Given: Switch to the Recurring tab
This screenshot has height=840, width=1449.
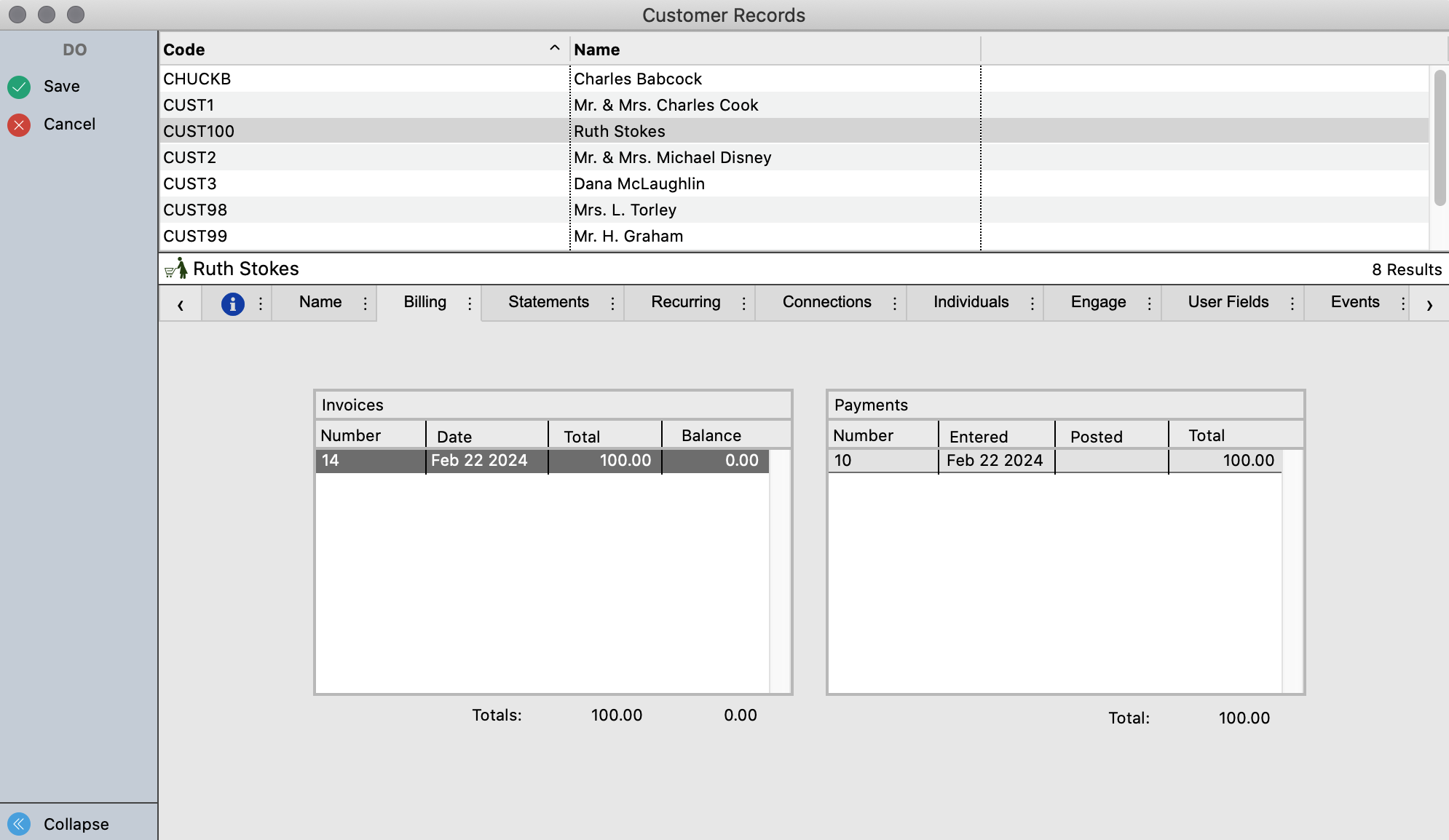Looking at the screenshot, I should coord(685,302).
